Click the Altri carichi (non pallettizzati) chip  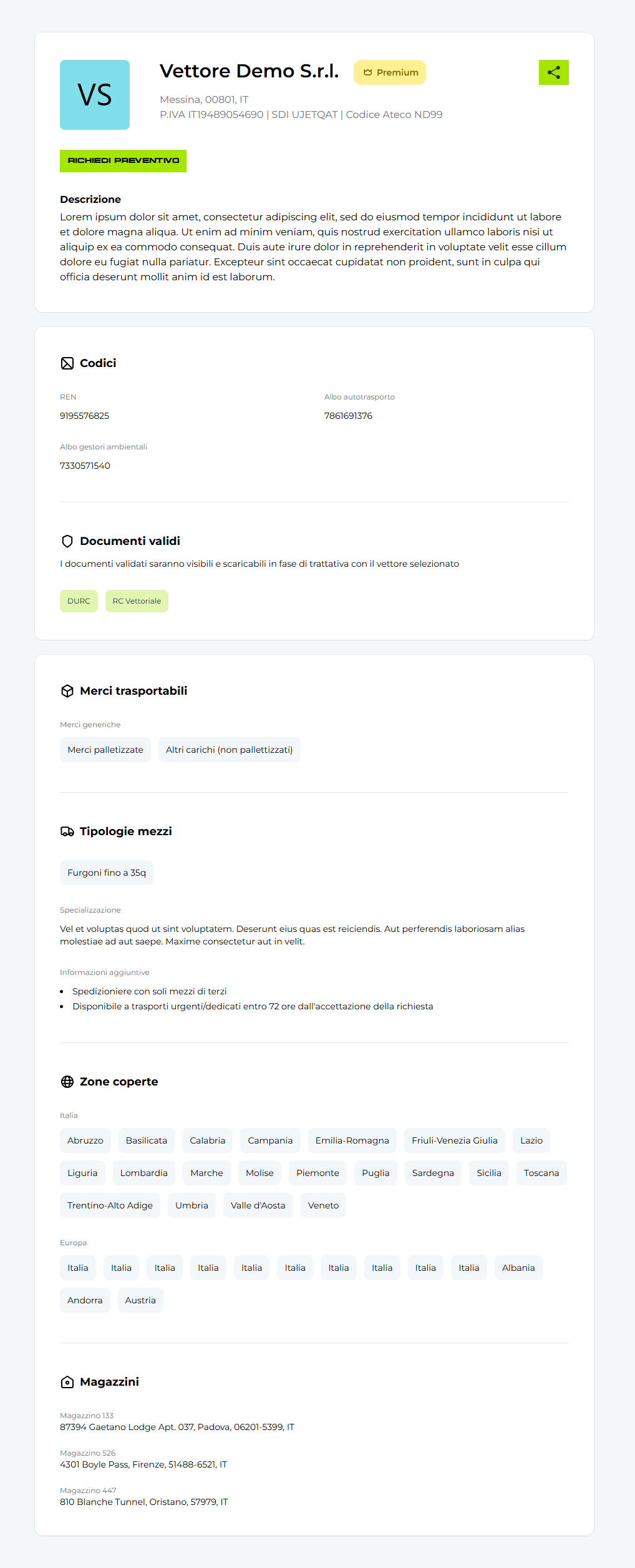coord(229,750)
